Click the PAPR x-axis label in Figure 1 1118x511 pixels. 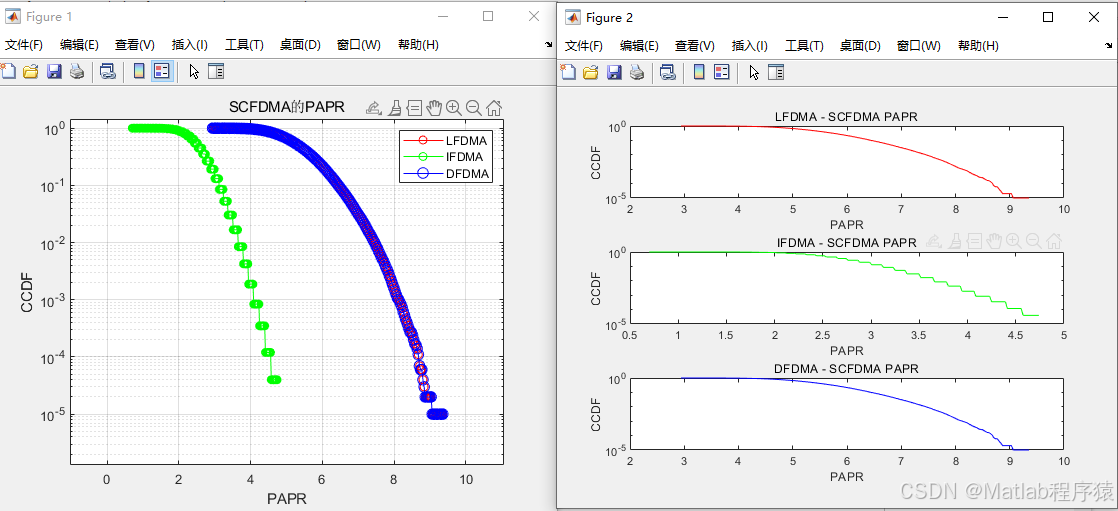[x=287, y=499]
